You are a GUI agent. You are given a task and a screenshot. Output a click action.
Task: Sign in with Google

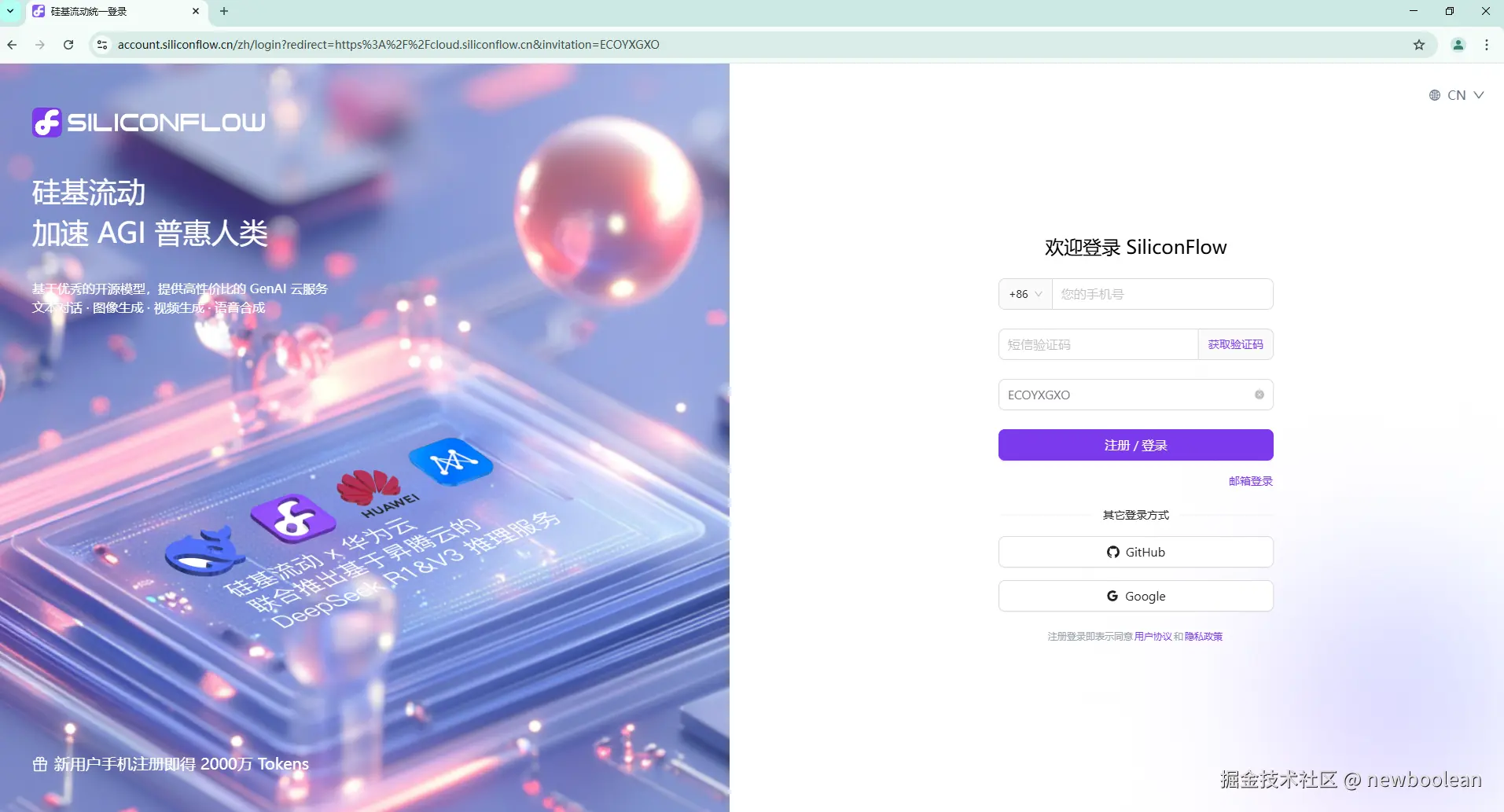1135,596
